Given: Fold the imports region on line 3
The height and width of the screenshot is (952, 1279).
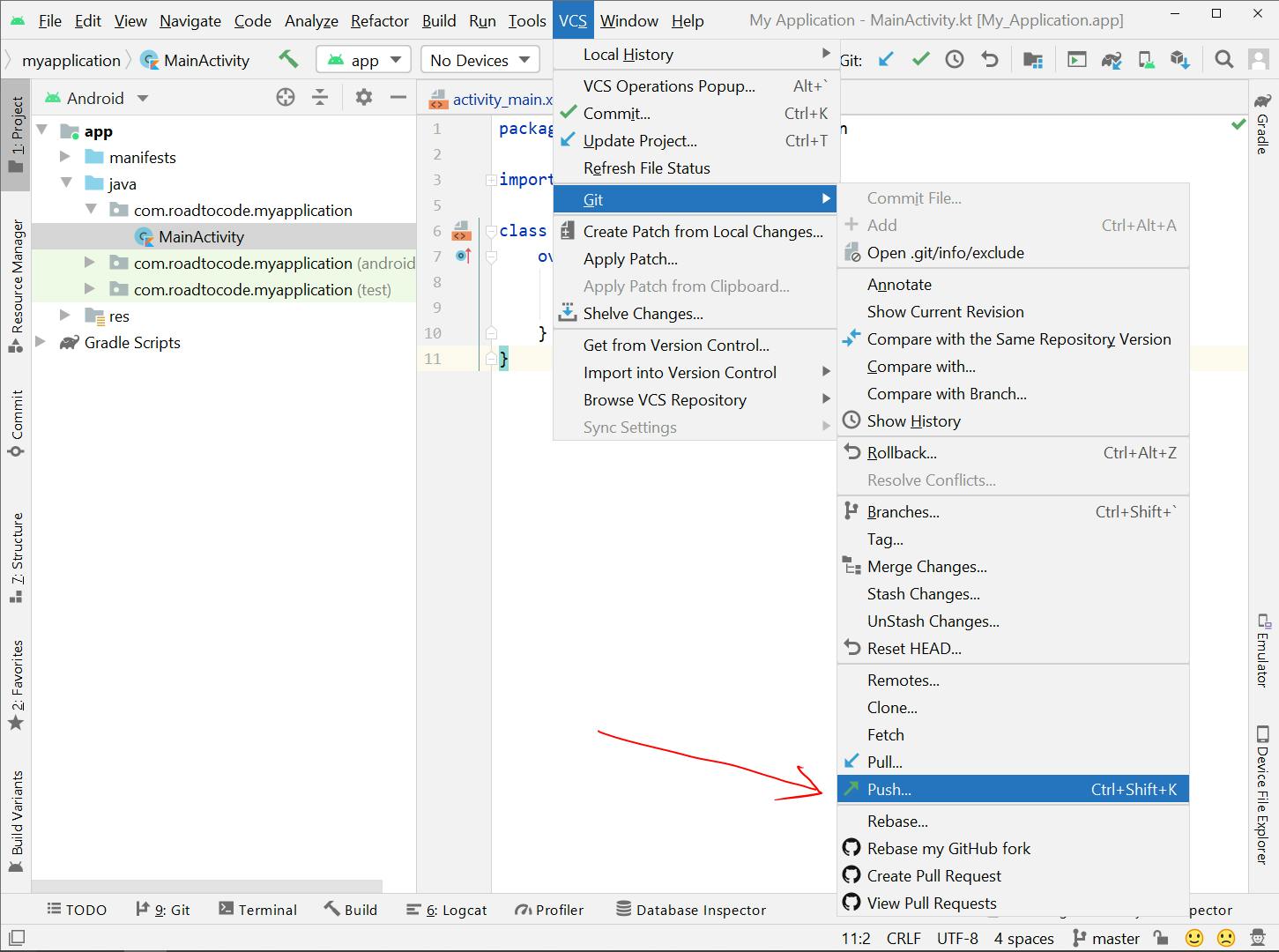Looking at the screenshot, I should (492, 180).
